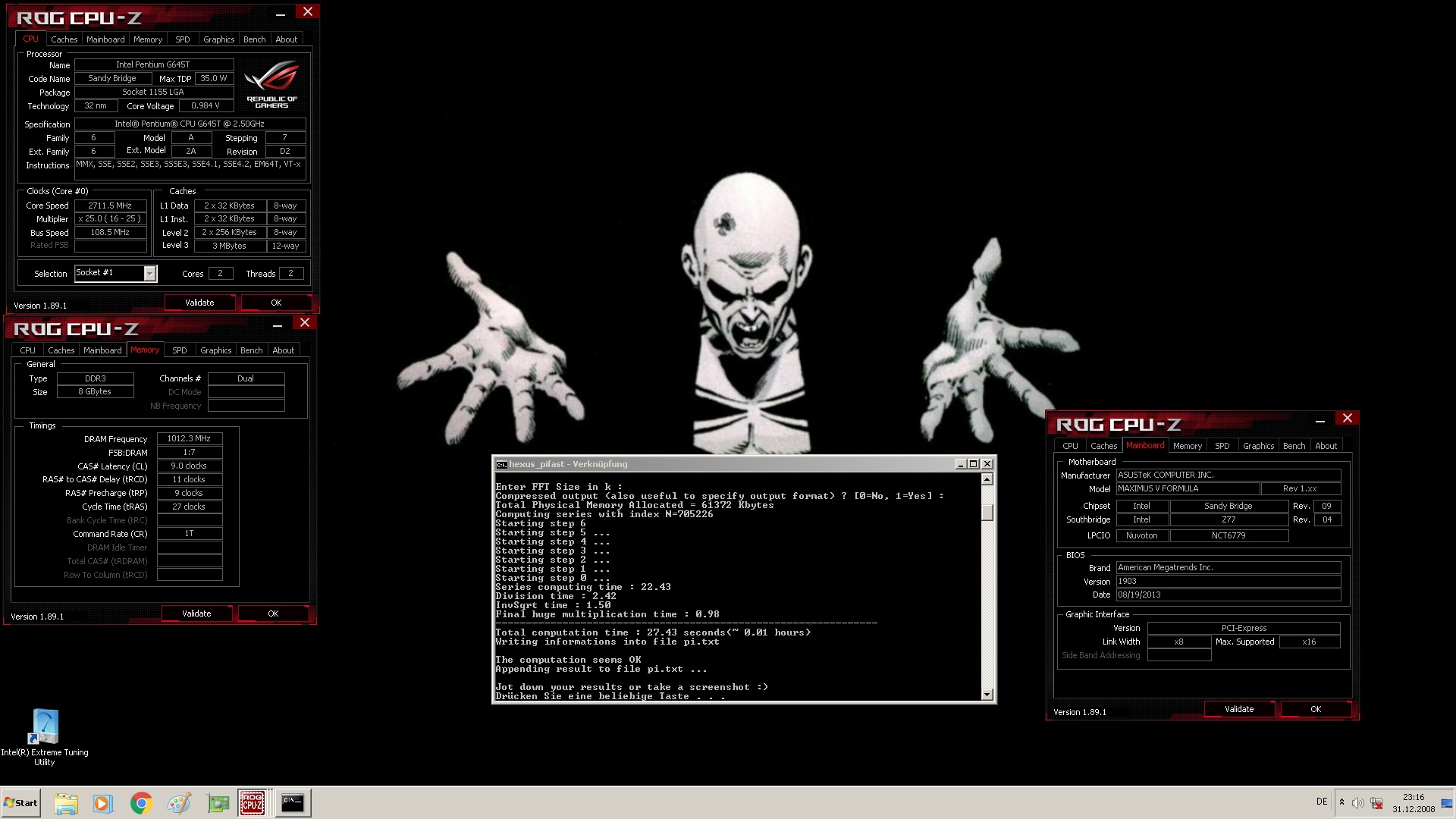Minimize the hexus_pifast console window
Viewport: 1456px width, 819px height.
coord(961,464)
